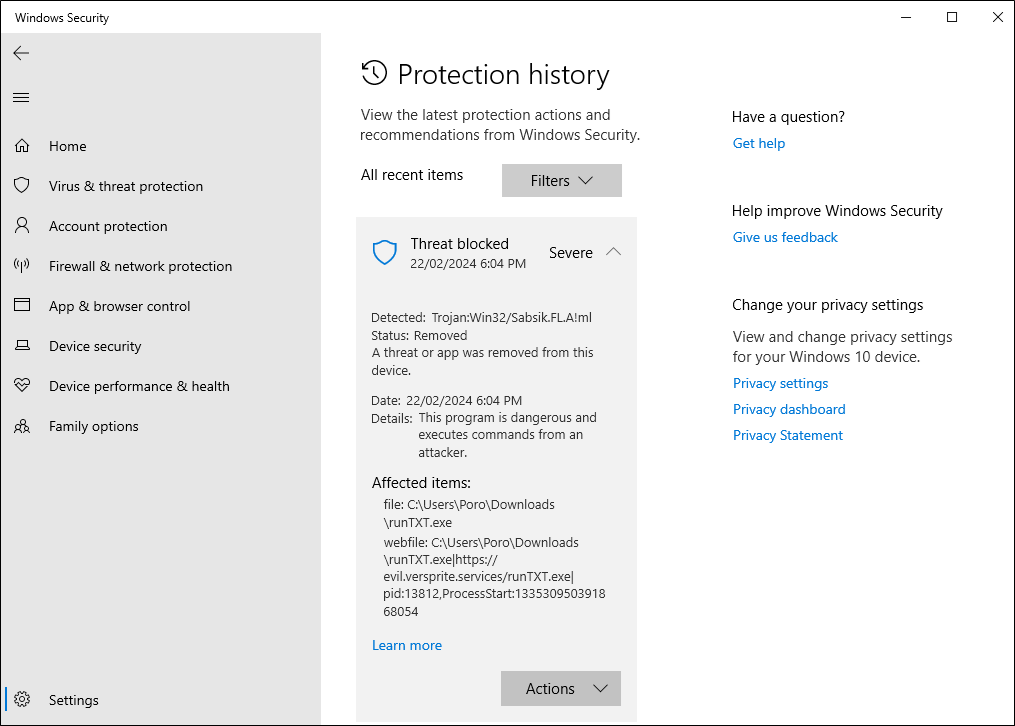Click the evil.versprite.services/runTXT.exe URL text
The height and width of the screenshot is (726, 1015).
click(478, 577)
